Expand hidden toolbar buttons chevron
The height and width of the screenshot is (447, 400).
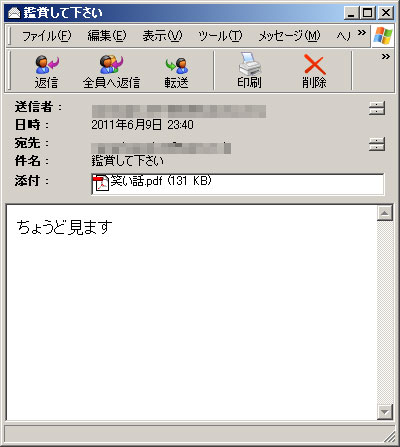(x=386, y=56)
